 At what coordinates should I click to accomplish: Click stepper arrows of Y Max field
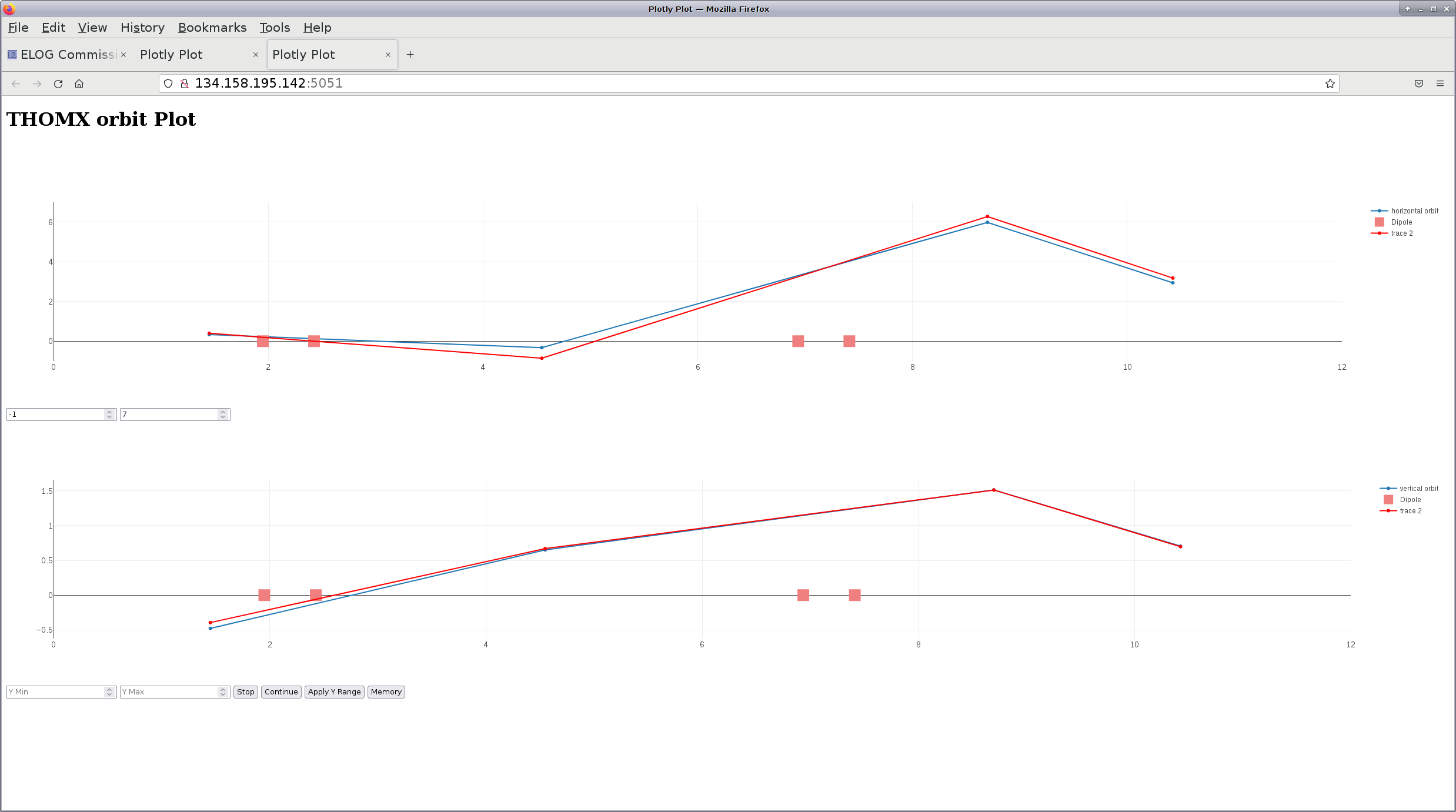(x=223, y=692)
